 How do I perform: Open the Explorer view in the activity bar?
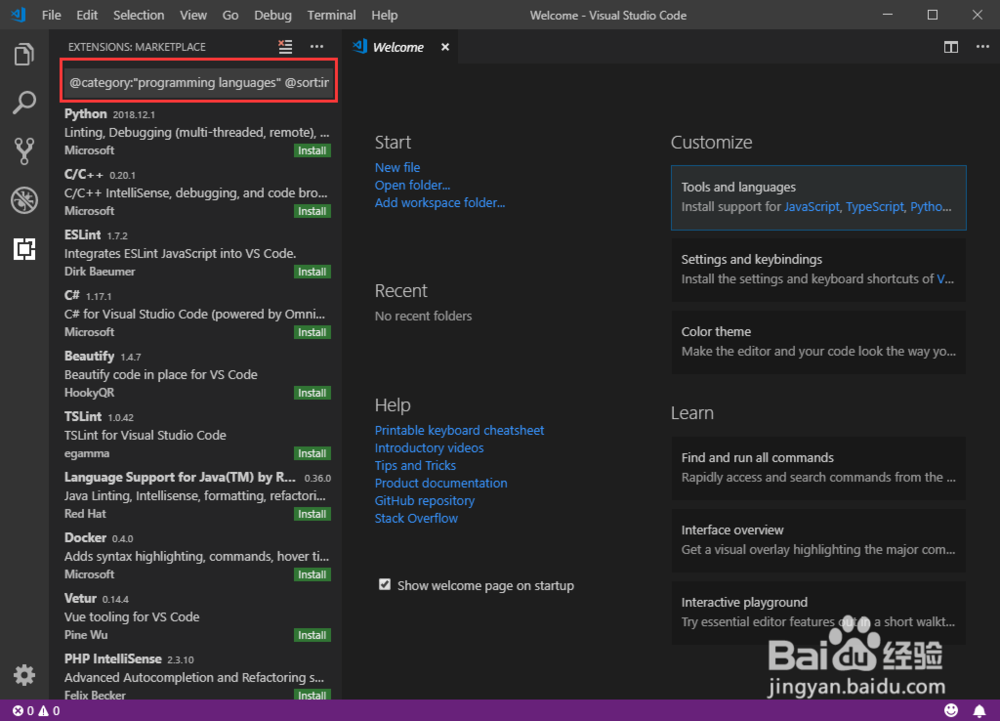tap(24, 54)
